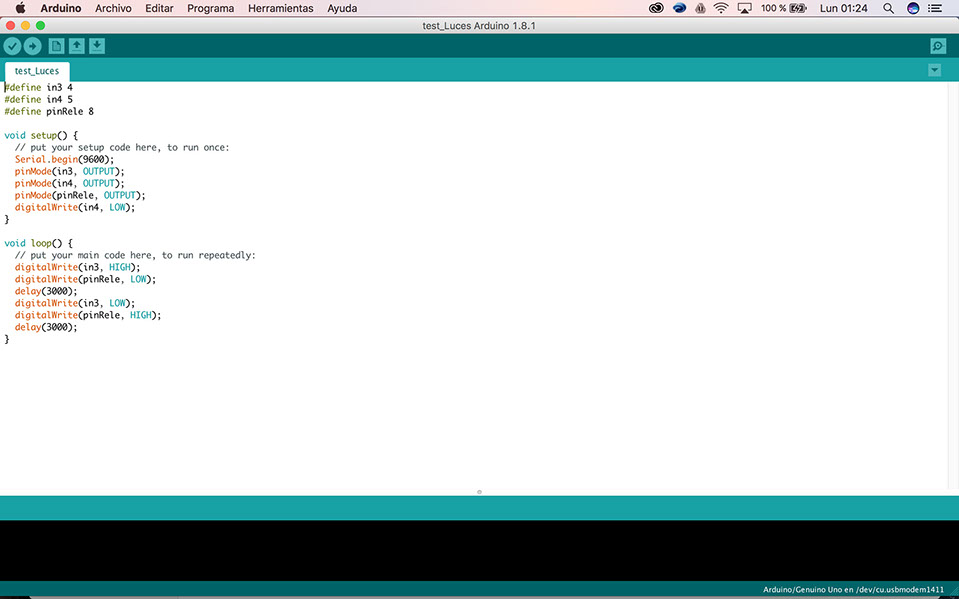
Task: Select the test_Luces tab
Action: [37, 71]
